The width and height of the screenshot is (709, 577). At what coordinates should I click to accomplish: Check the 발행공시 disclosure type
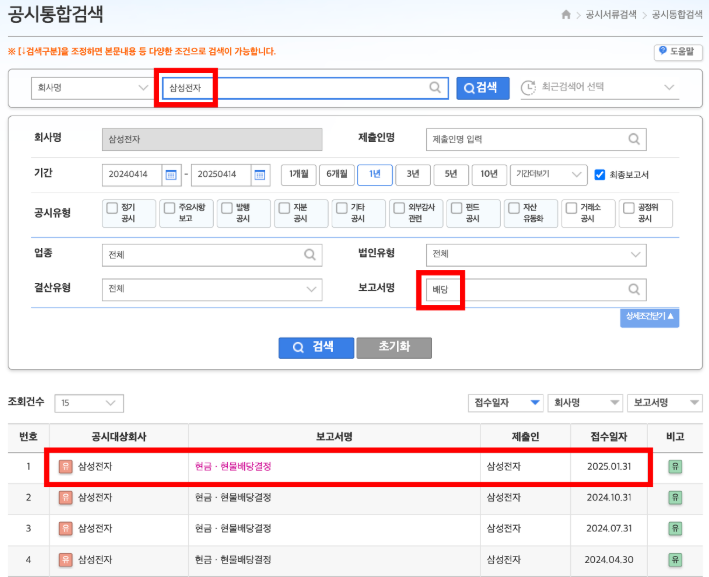[x=227, y=208]
